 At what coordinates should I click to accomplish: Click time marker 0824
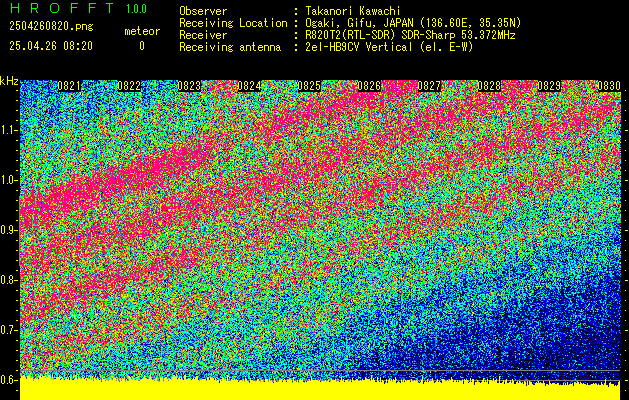(250, 86)
